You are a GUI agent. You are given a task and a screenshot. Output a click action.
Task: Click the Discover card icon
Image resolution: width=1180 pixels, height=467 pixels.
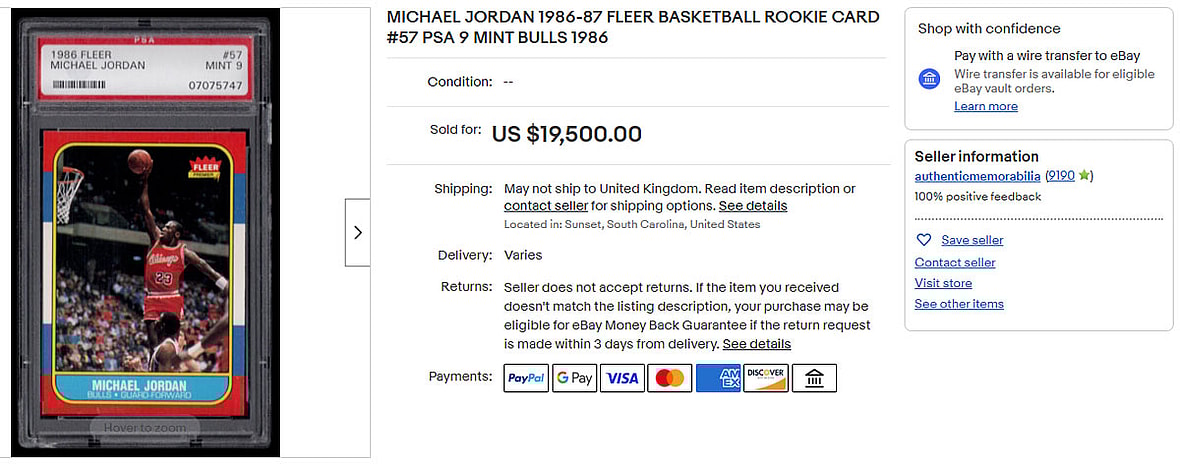tap(766, 378)
